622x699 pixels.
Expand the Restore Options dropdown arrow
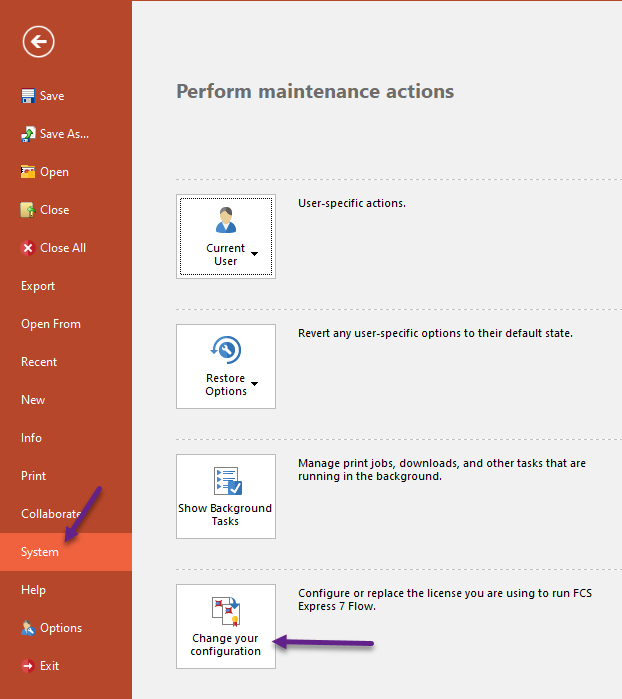click(254, 385)
